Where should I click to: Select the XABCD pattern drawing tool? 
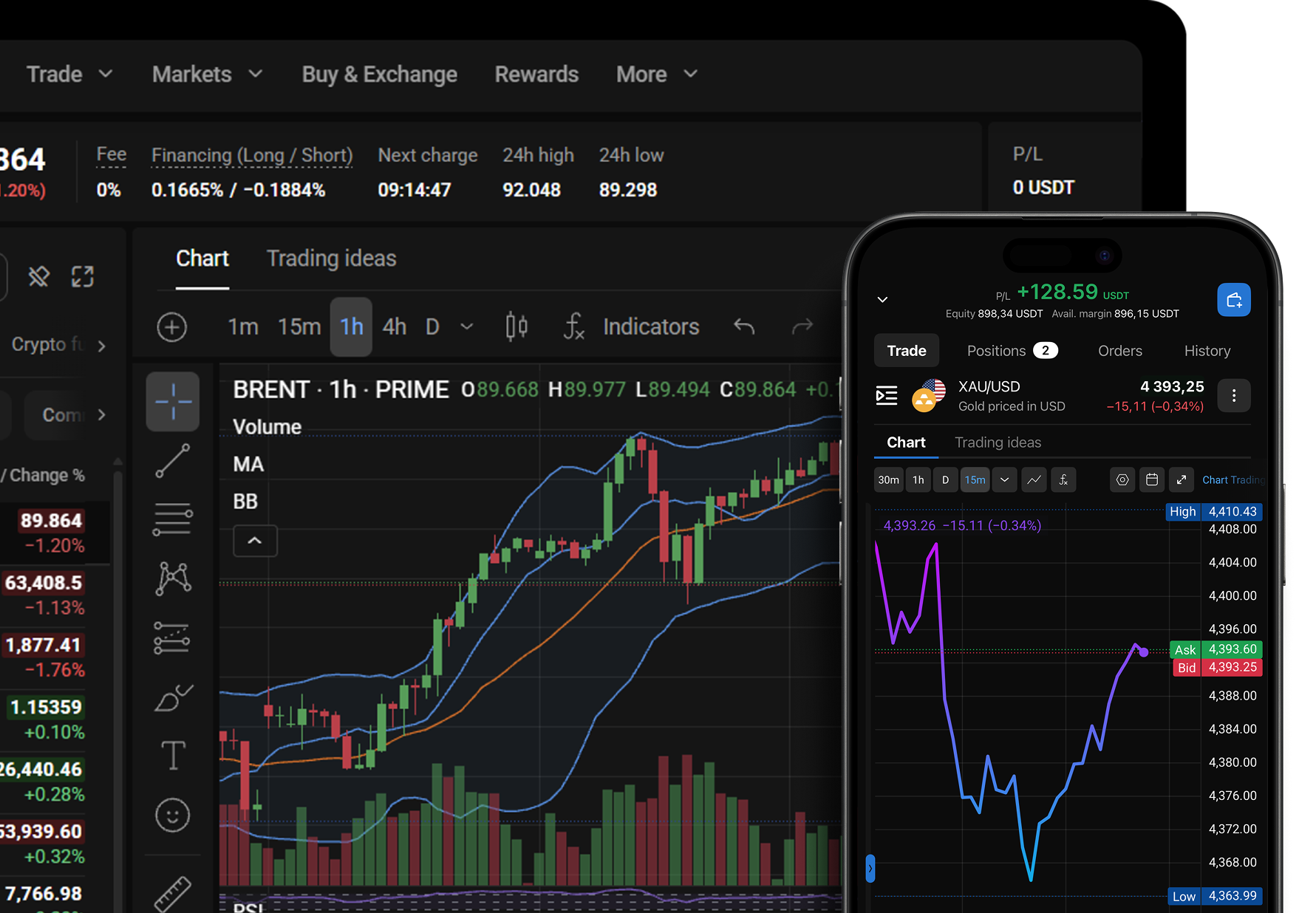173,578
